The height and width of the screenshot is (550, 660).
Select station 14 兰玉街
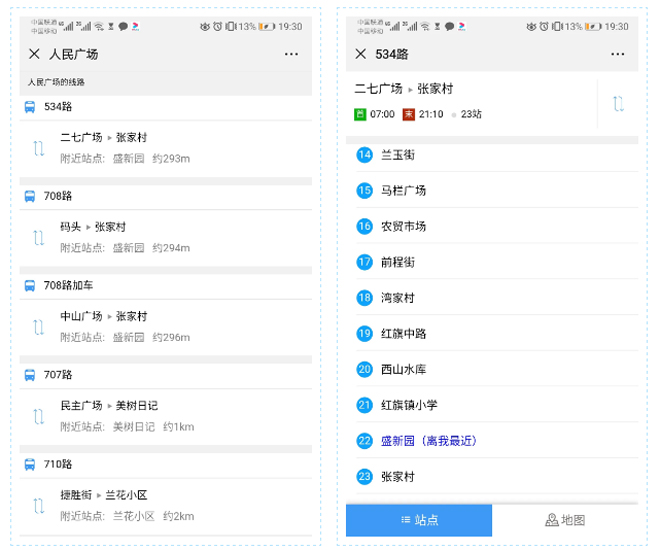click(x=398, y=155)
